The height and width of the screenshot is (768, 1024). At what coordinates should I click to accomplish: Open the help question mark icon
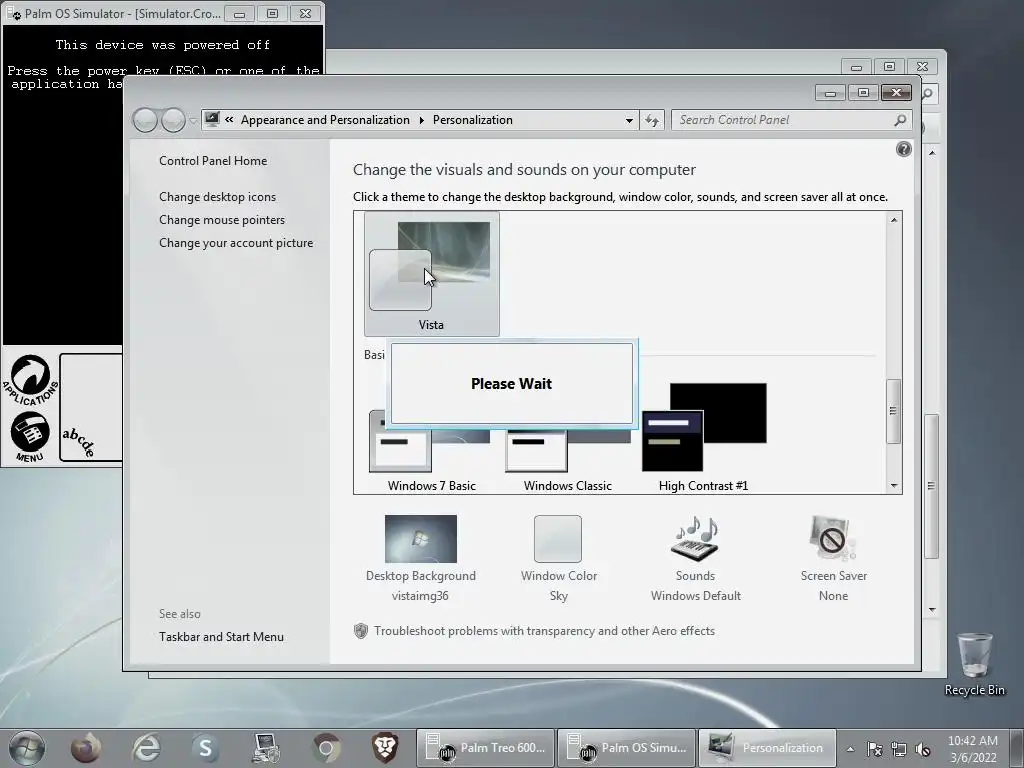[x=903, y=149]
